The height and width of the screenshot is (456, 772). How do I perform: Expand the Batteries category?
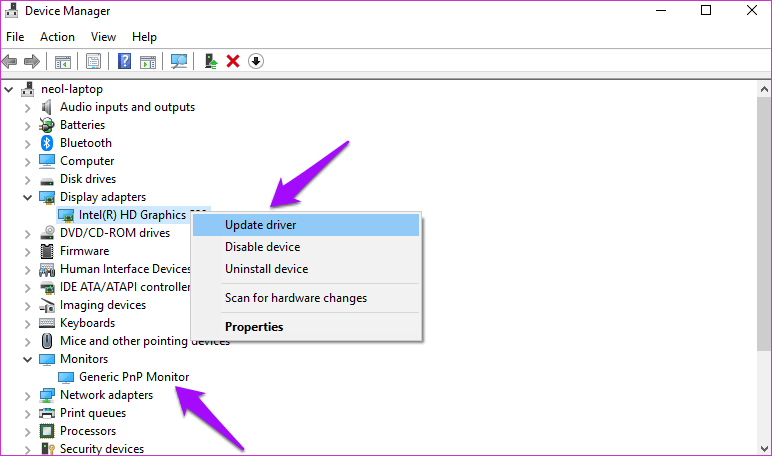tap(28, 126)
